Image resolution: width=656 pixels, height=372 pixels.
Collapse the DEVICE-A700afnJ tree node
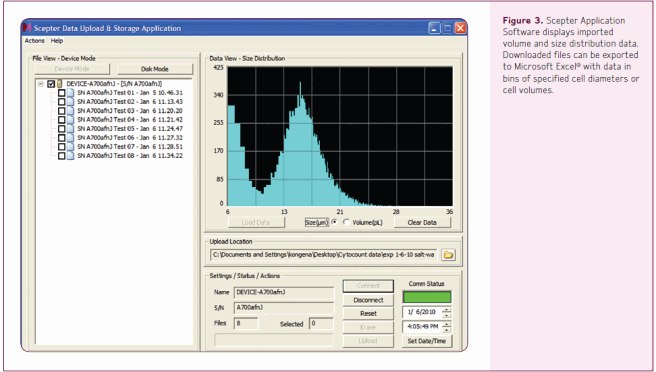click(41, 84)
